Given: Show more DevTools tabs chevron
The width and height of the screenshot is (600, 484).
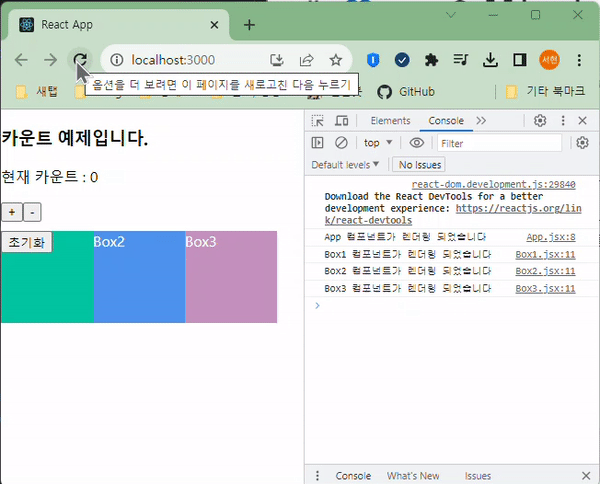Looking at the screenshot, I should (481, 121).
